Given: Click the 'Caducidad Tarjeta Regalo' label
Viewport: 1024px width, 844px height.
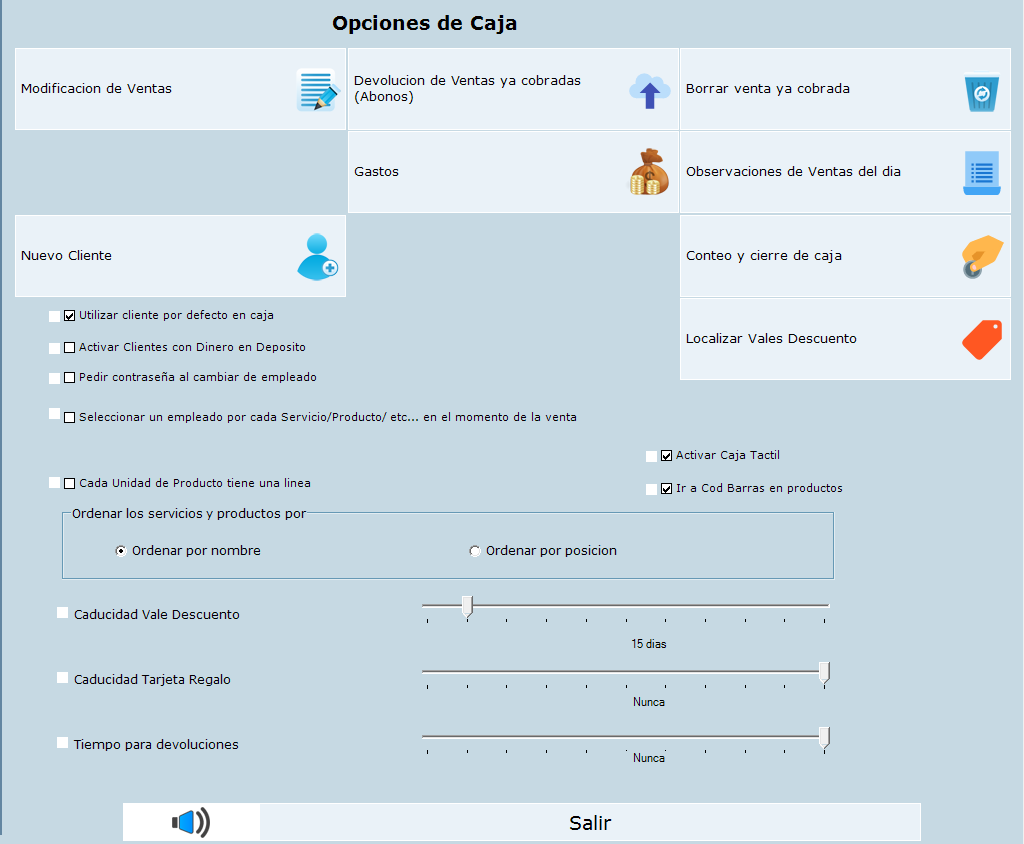Looking at the screenshot, I should (152, 679).
